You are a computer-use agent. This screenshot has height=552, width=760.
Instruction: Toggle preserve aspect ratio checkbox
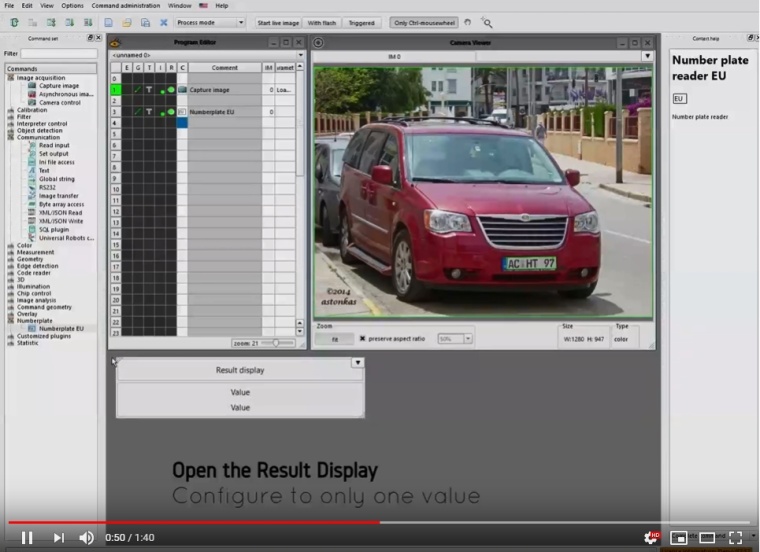(x=362, y=339)
